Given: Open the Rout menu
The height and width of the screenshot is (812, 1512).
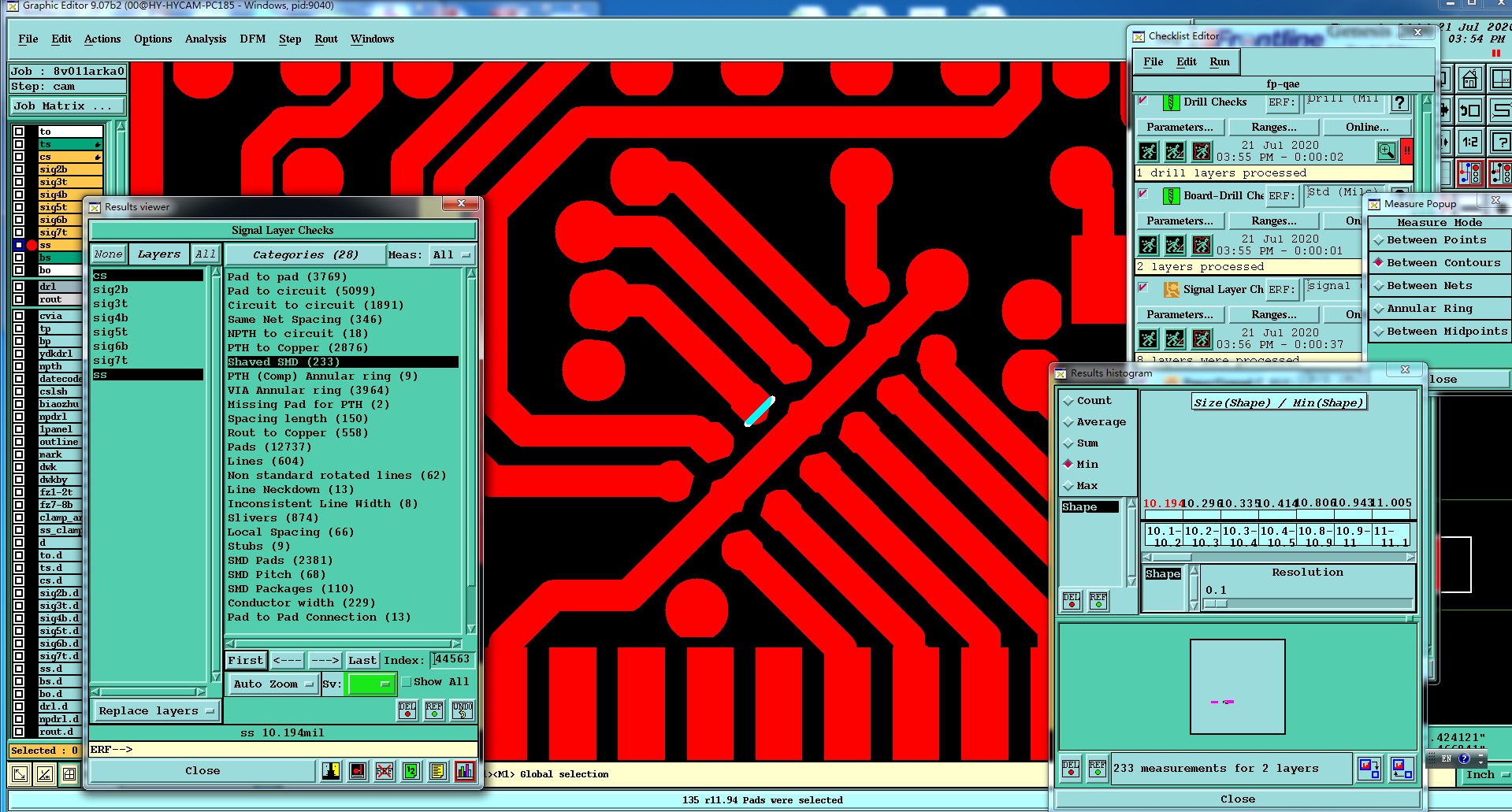Looking at the screenshot, I should pos(326,39).
